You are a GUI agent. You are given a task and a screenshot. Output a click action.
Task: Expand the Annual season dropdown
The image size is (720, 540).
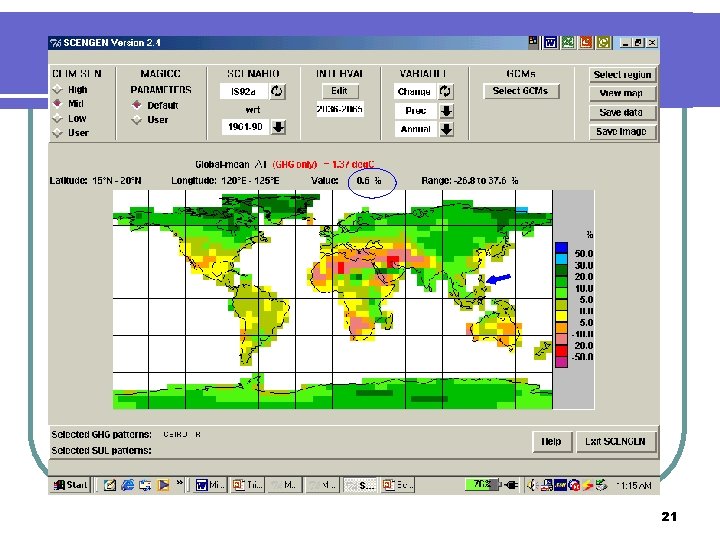[446, 129]
